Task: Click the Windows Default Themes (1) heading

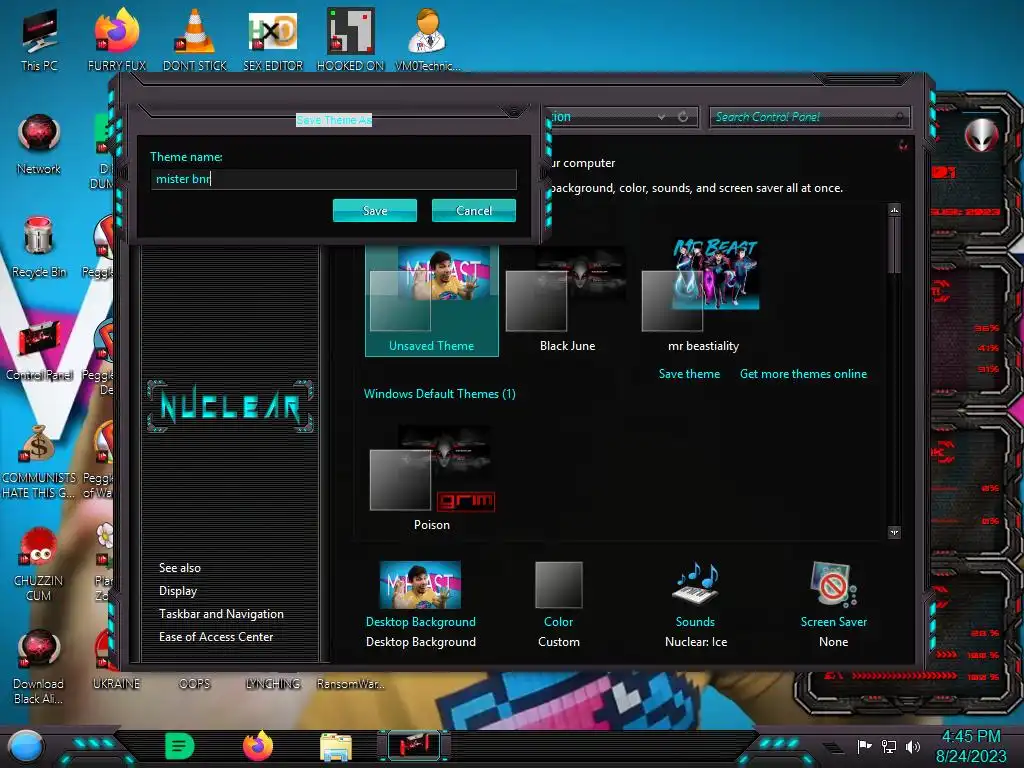Action: point(440,394)
